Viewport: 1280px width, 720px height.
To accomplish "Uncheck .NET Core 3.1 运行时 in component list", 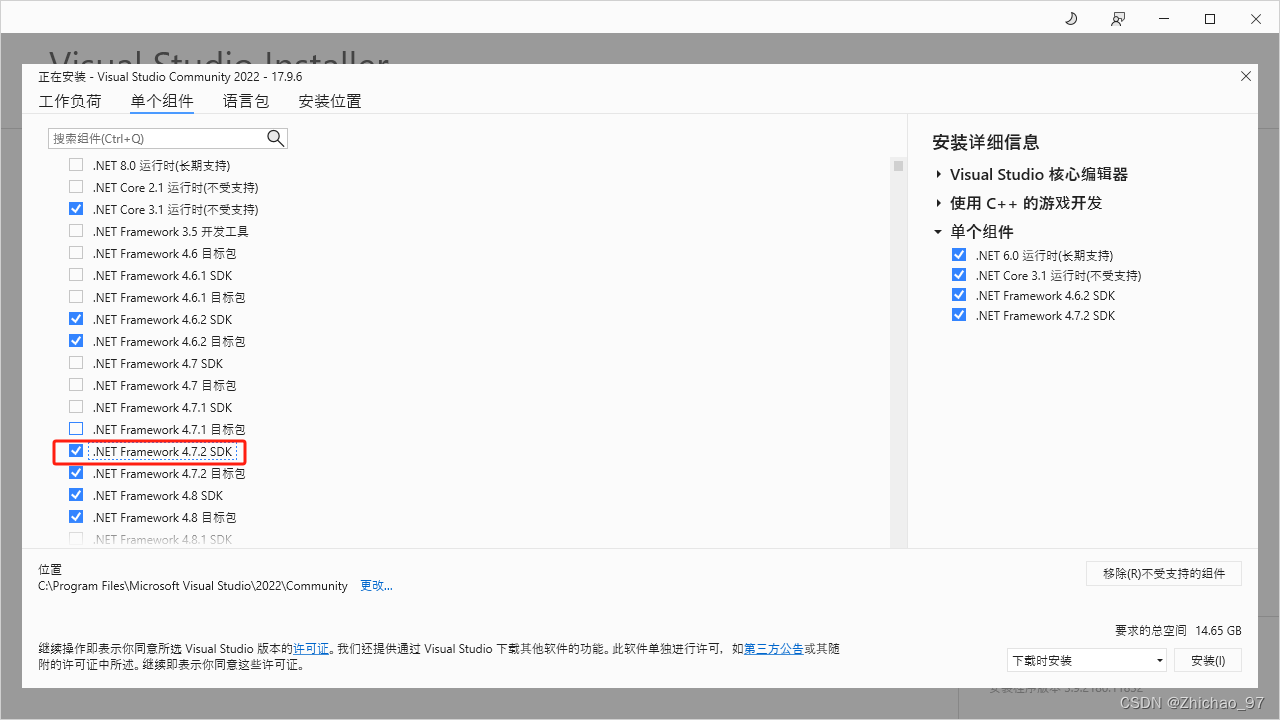I will (x=76, y=209).
